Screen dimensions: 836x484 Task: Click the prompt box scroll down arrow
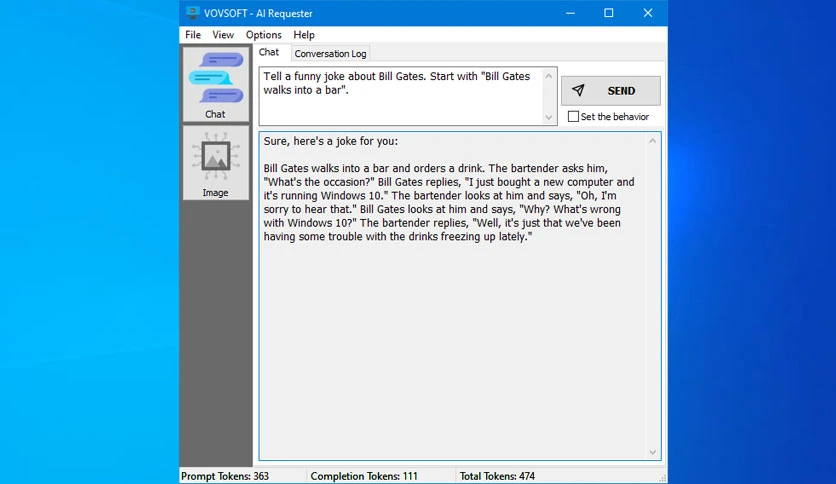[549, 117]
